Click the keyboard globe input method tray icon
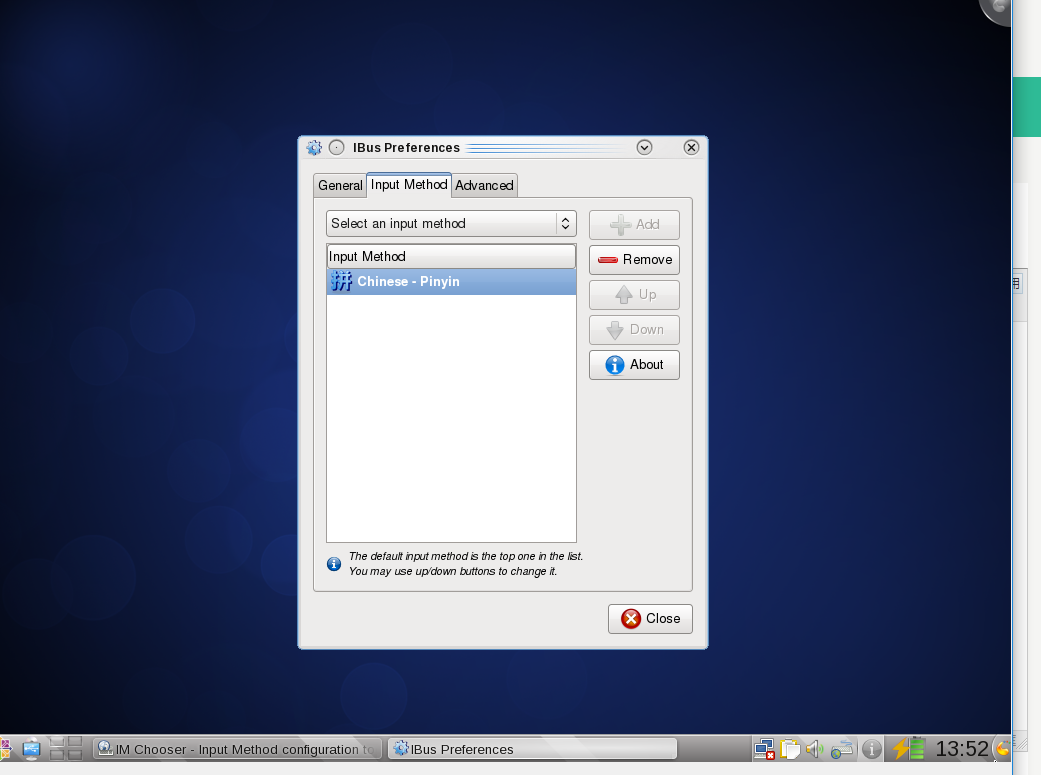This screenshot has width=1041, height=775. (842, 749)
